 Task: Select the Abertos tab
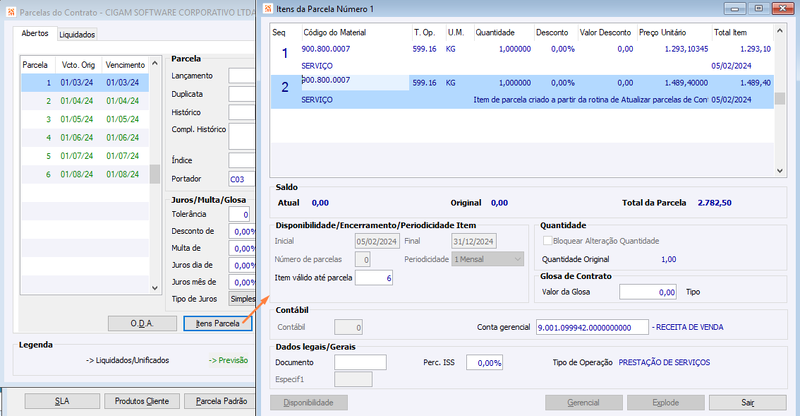coord(35,33)
